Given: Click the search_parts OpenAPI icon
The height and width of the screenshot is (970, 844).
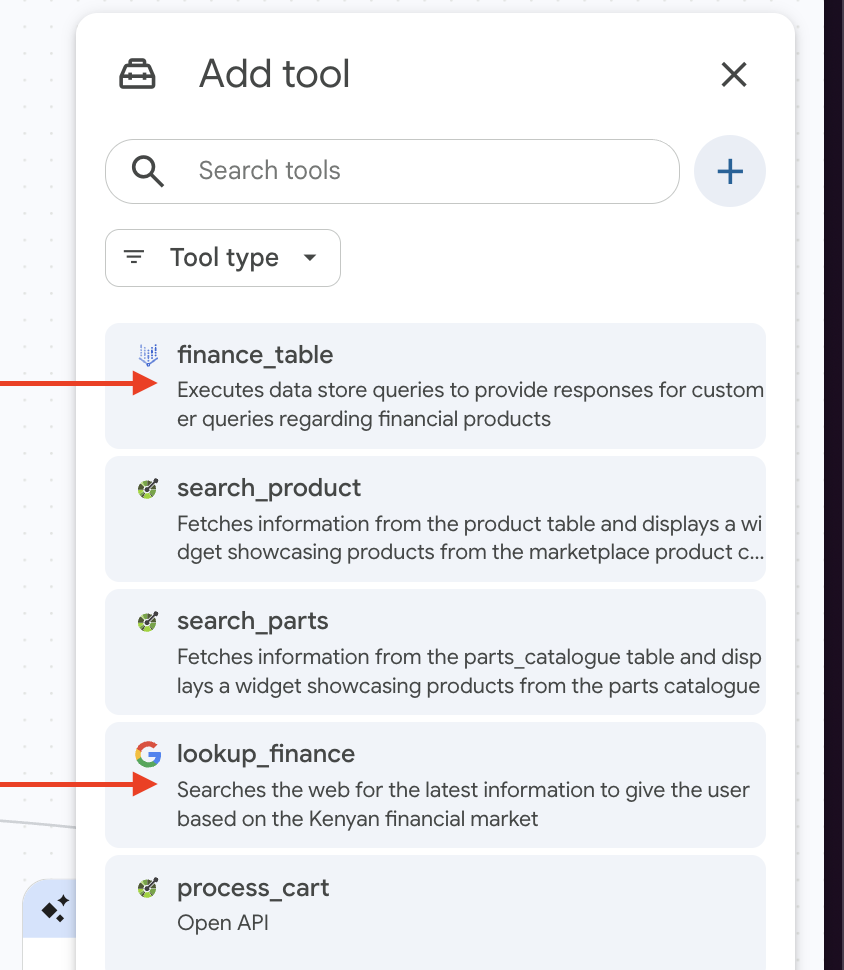Looking at the screenshot, I should [148, 621].
